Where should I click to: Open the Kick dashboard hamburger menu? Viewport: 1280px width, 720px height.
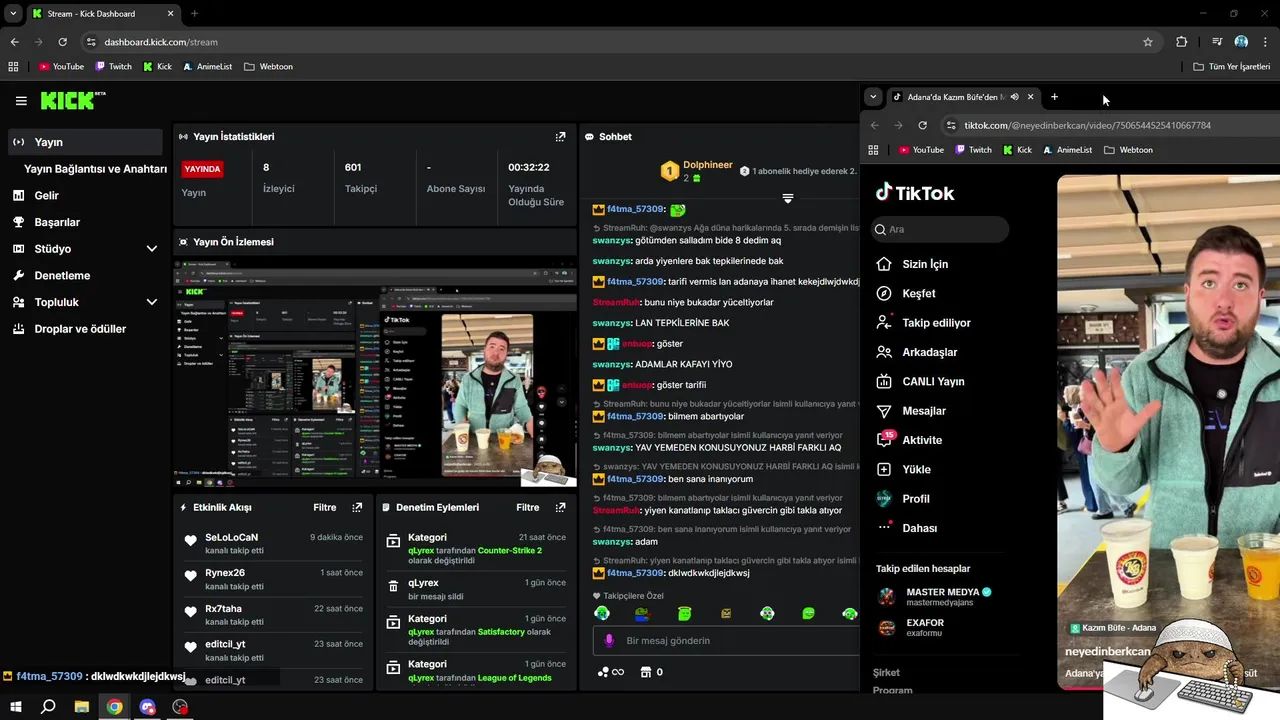[21, 101]
